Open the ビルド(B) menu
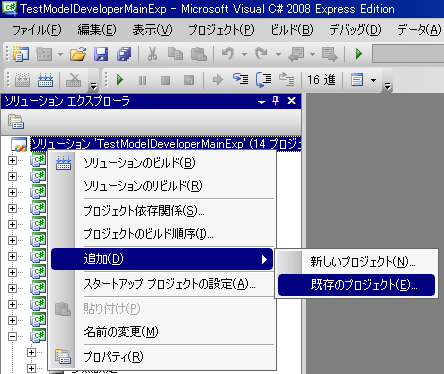Viewport: 444px width, 374px height. click(x=292, y=30)
